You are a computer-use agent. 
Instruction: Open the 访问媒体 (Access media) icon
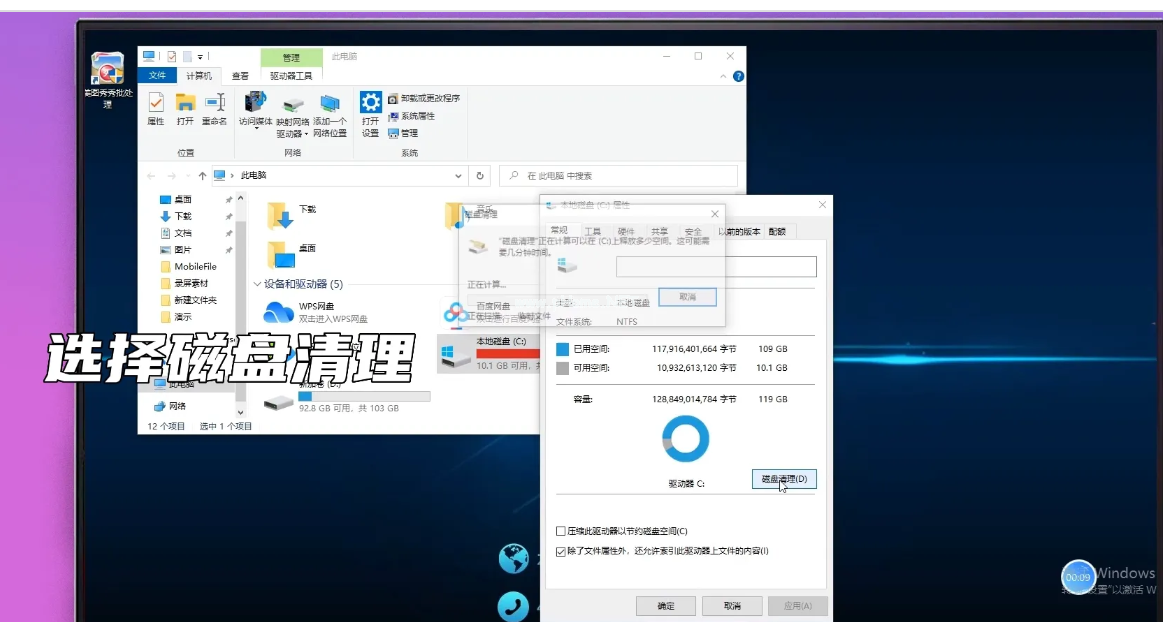click(x=256, y=103)
